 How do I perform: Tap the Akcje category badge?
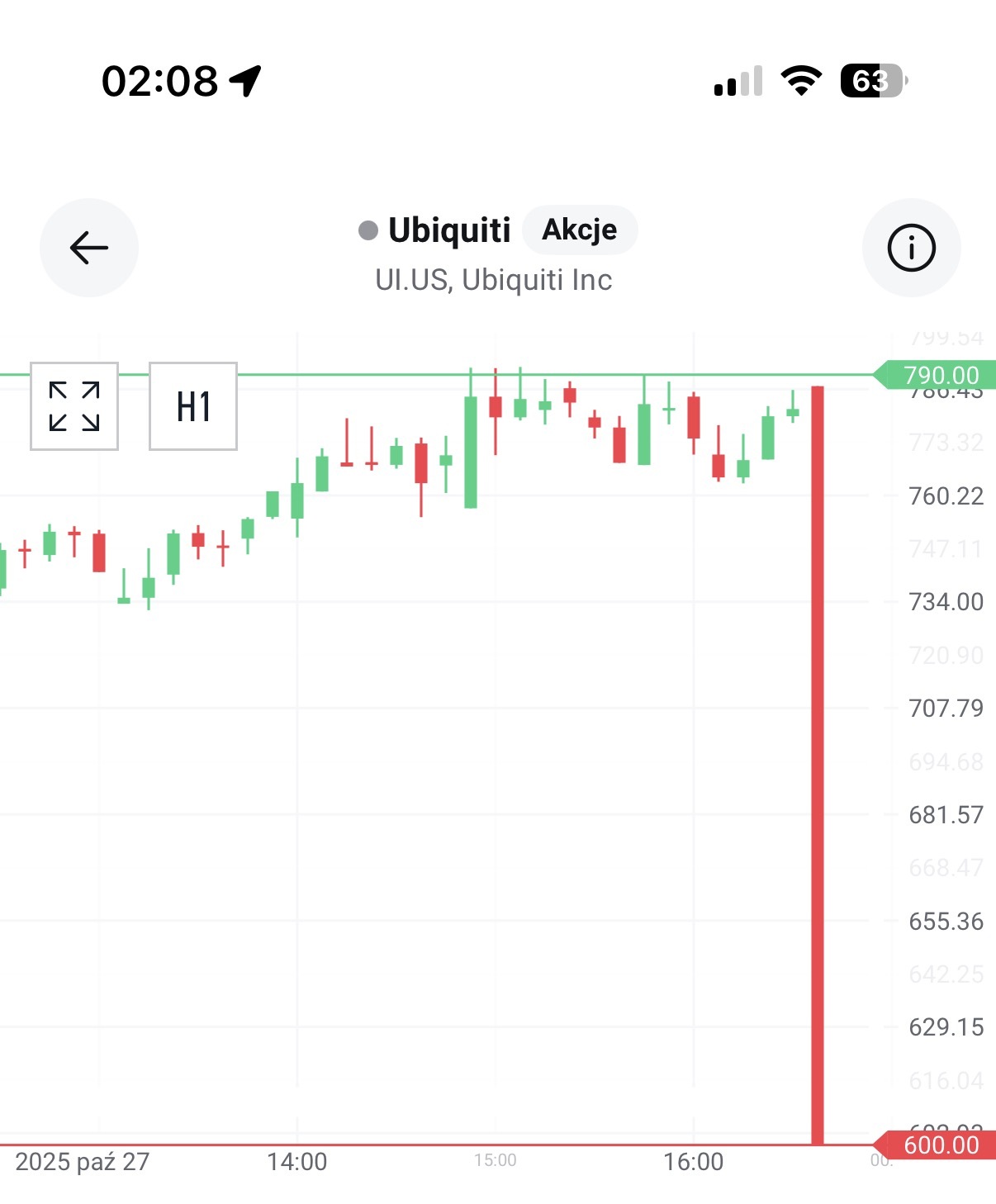point(580,230)
